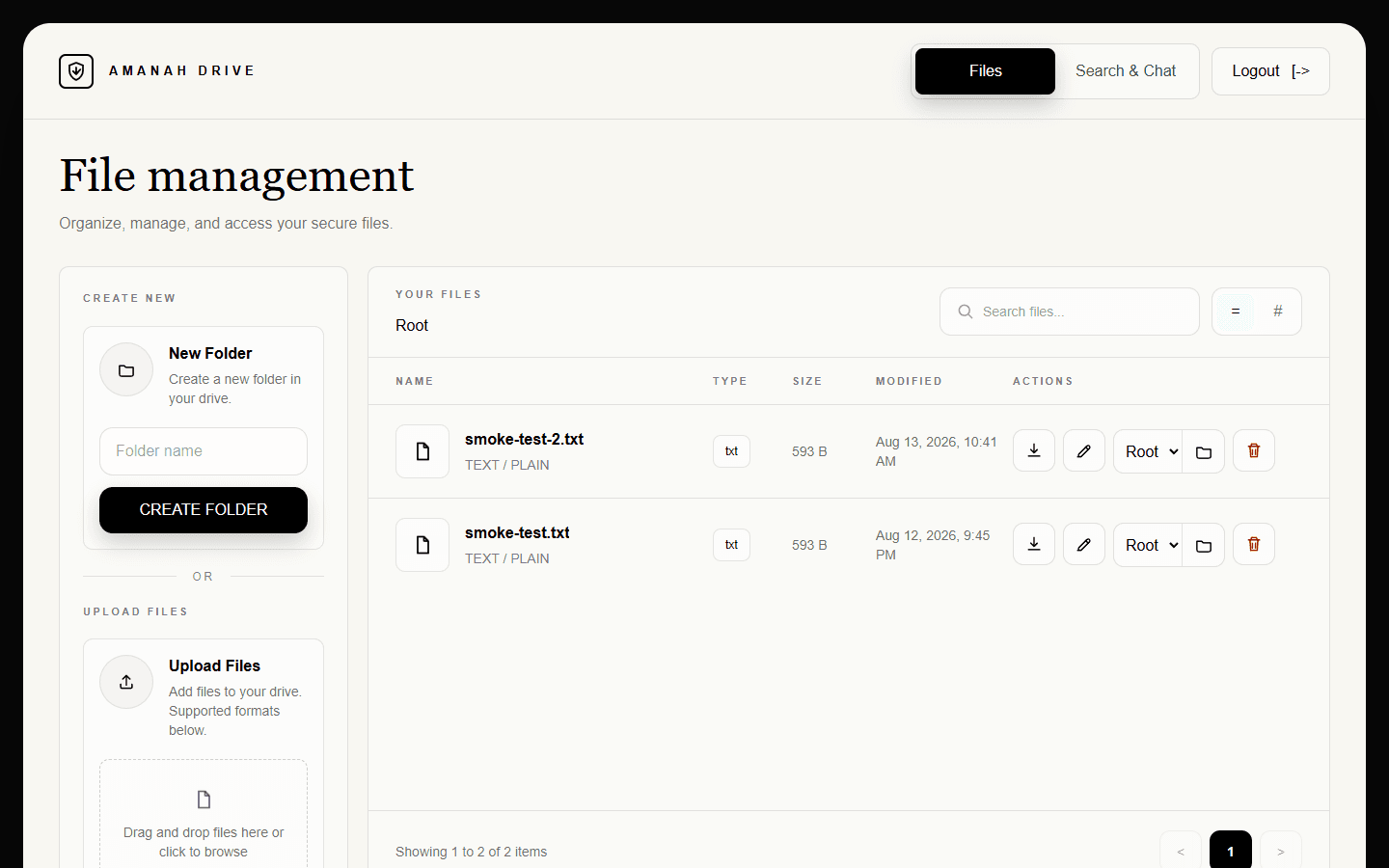Go to the next page of files
Viewport: 1389px width, 868px height.
1281,852
